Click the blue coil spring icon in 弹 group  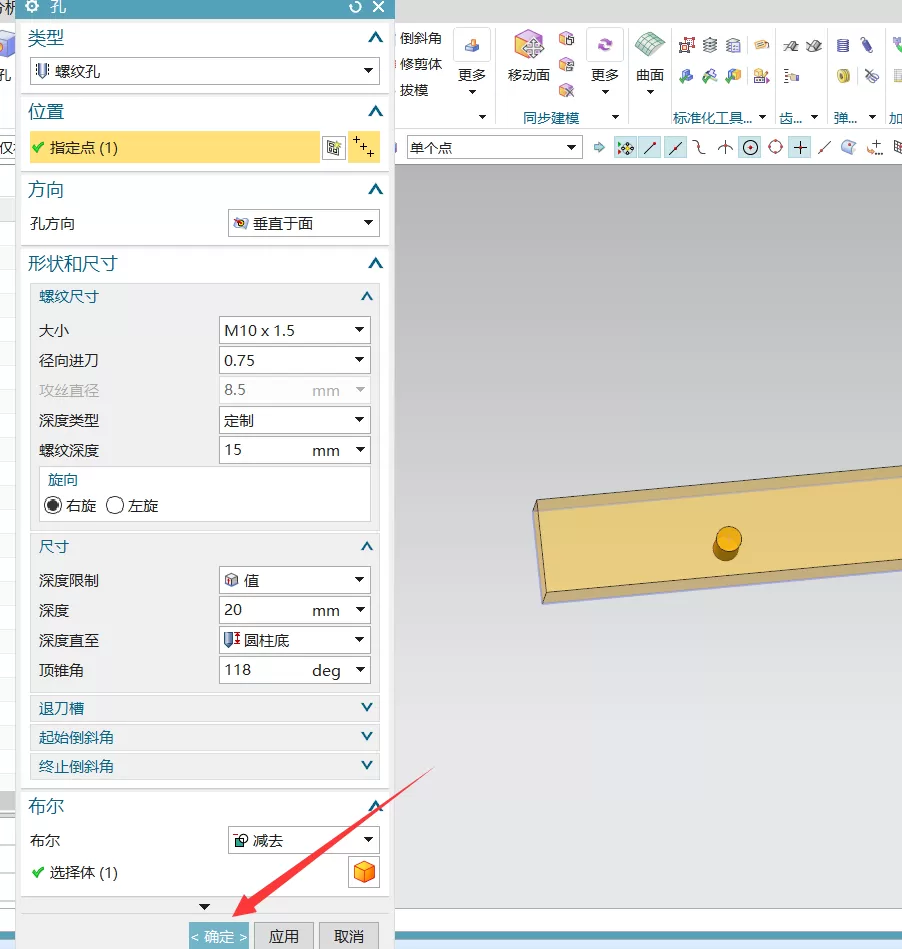(x=843, y=45)
